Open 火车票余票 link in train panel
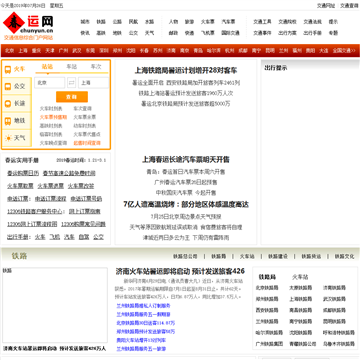The height and width of the screenshot is (360, 360). pyautogui.click(x=85, y=117)
